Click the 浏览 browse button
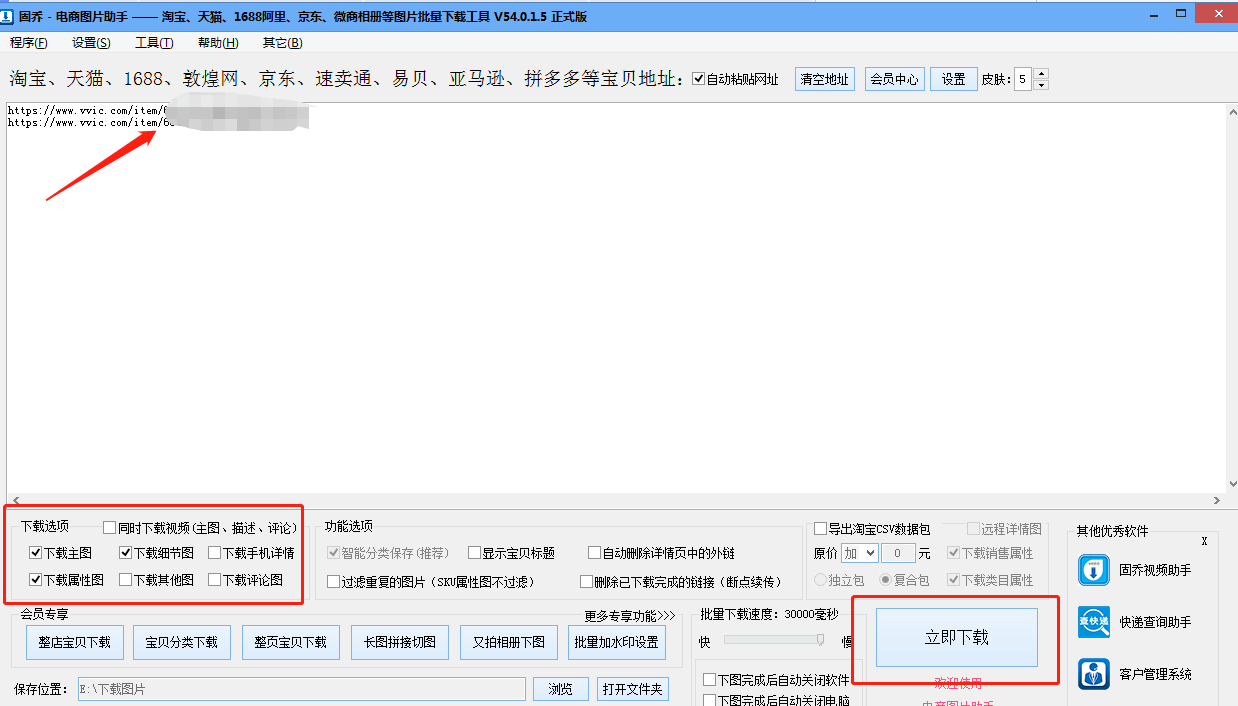The image size is (1238, 706). pyautogui.click(x=561, y=689)
